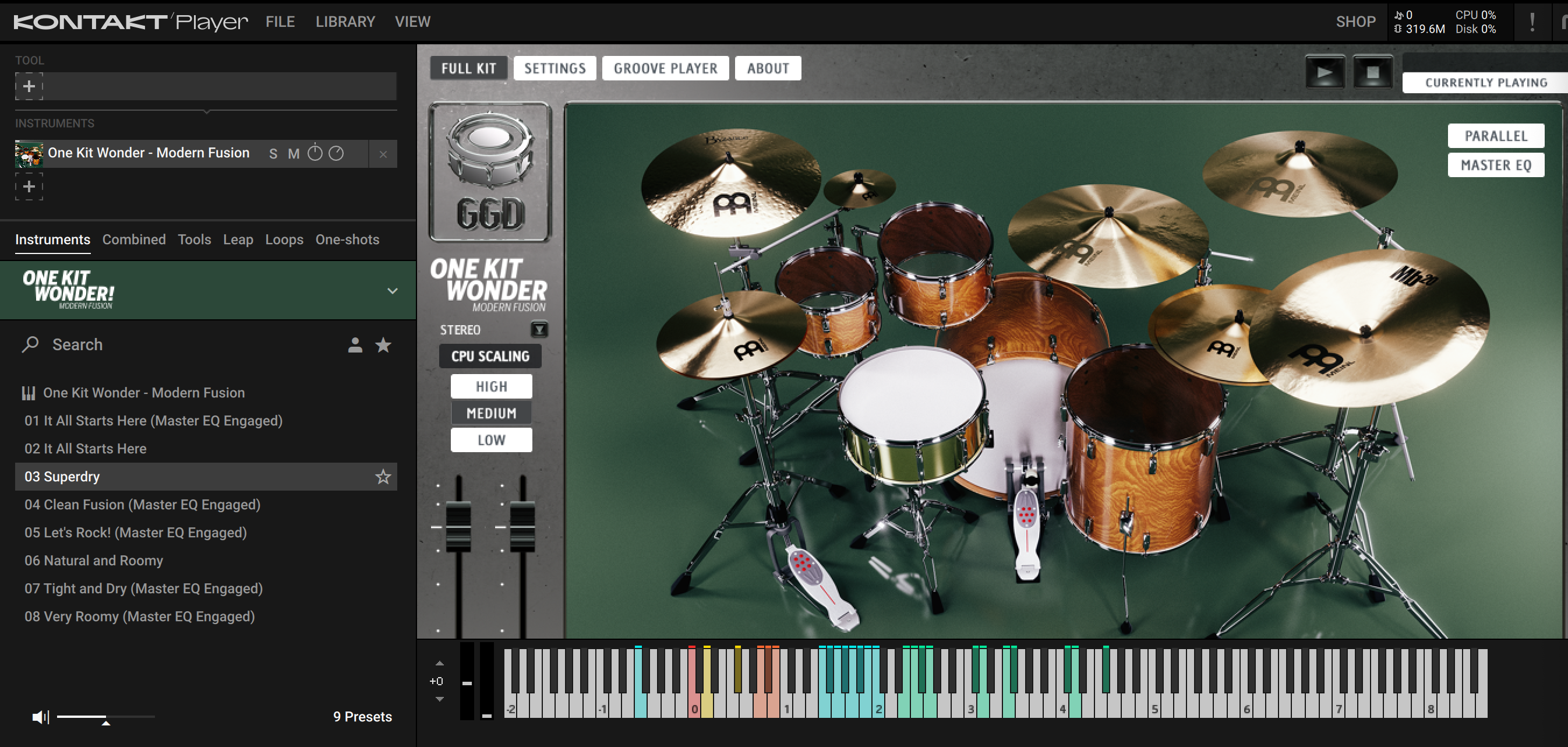Viewport: 1568px width, 747px height.
Task: Click the add instrument plus icon
Action: [x=28, y=186]
